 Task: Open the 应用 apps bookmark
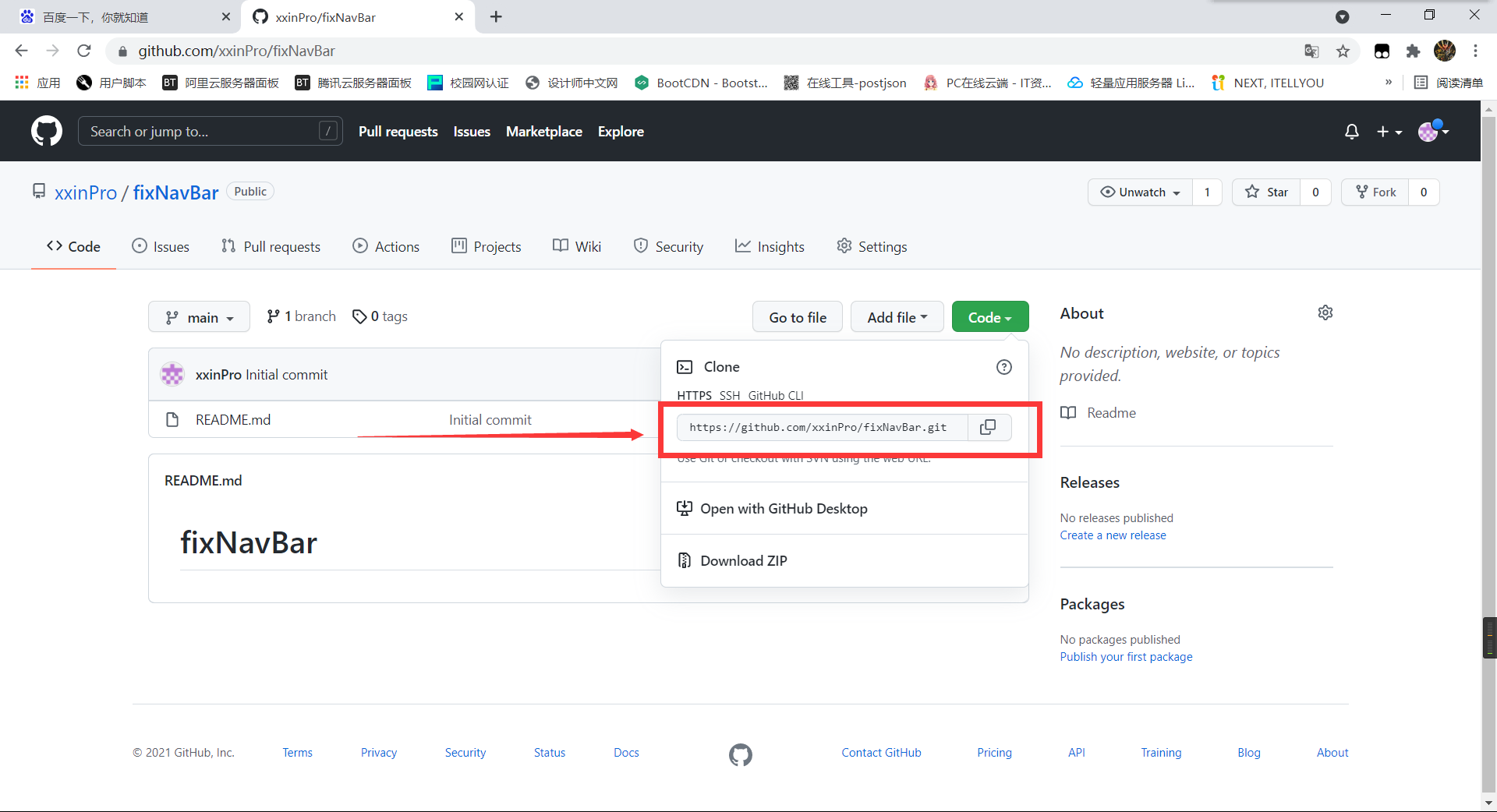(37, 83)
